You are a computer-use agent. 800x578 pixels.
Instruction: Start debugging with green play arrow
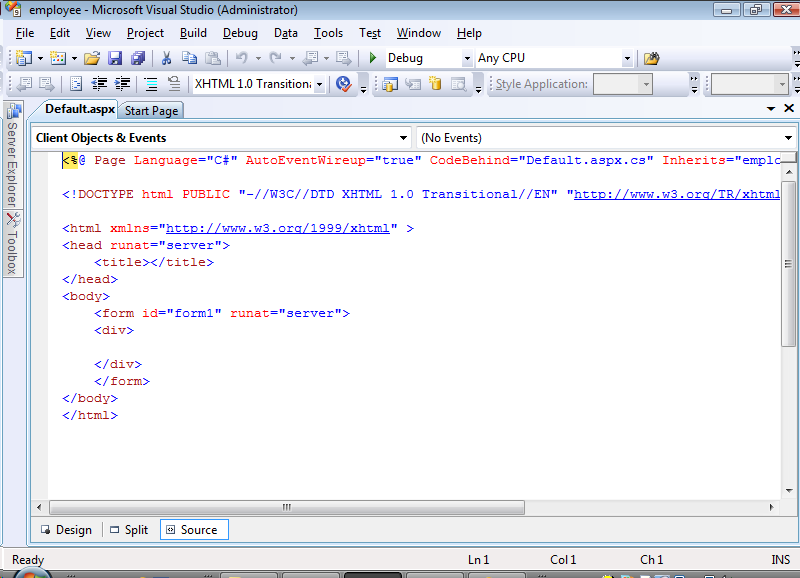(372, 58)
